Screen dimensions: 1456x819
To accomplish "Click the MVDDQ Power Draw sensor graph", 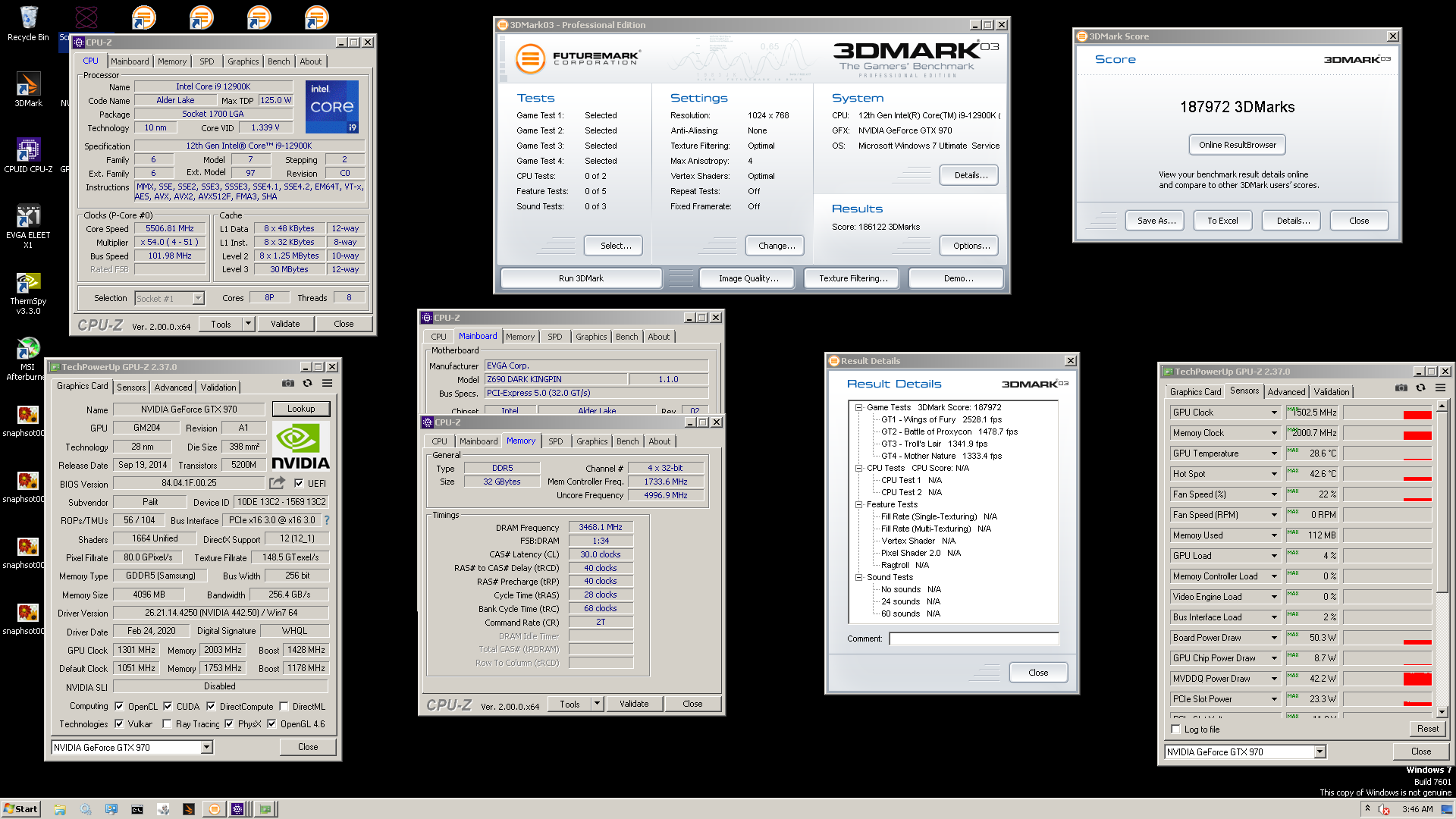I will click(x=1388, y=679).
